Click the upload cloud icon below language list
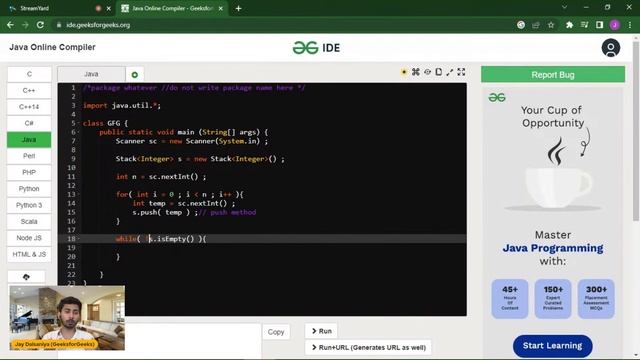Viewport: 640px width, 360px height. click(x=26, y=277)
